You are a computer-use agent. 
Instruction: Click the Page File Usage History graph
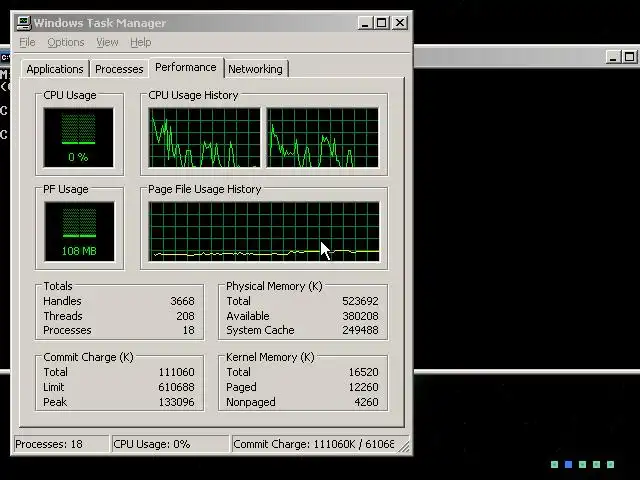pyautogui.click(x=264, y=231)
